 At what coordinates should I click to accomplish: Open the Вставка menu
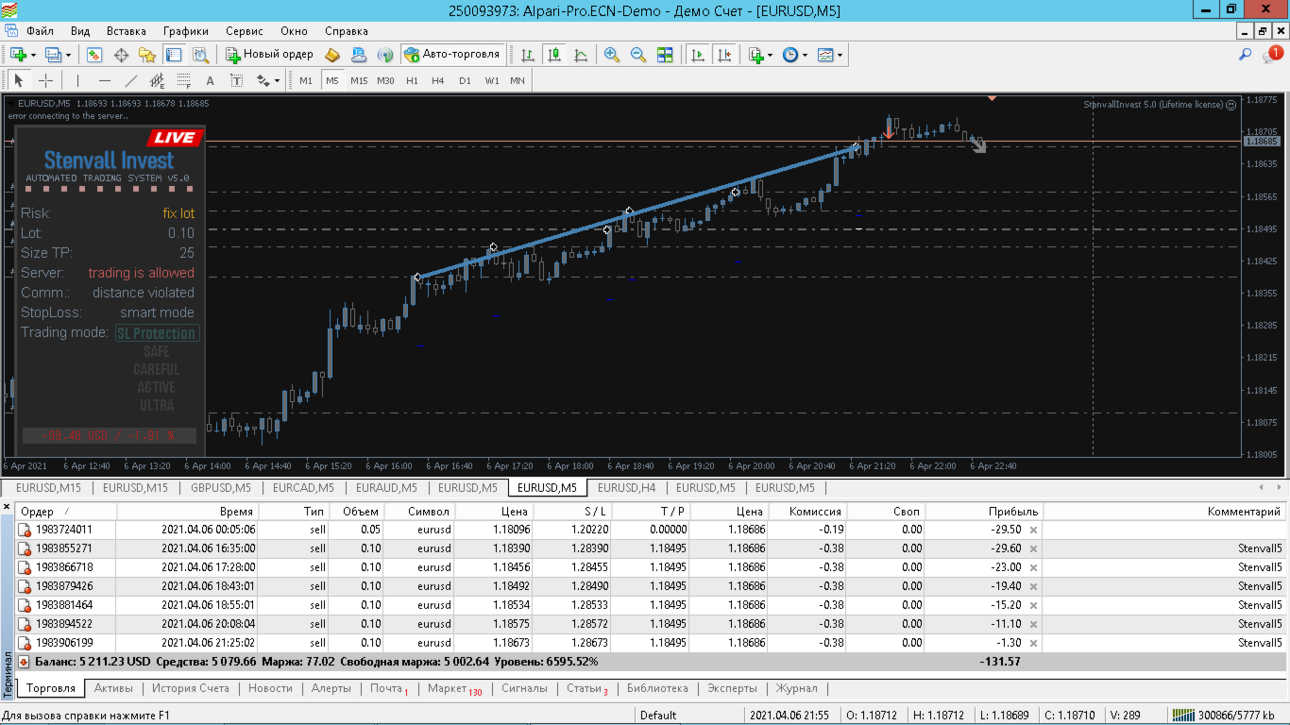point(126,31)
